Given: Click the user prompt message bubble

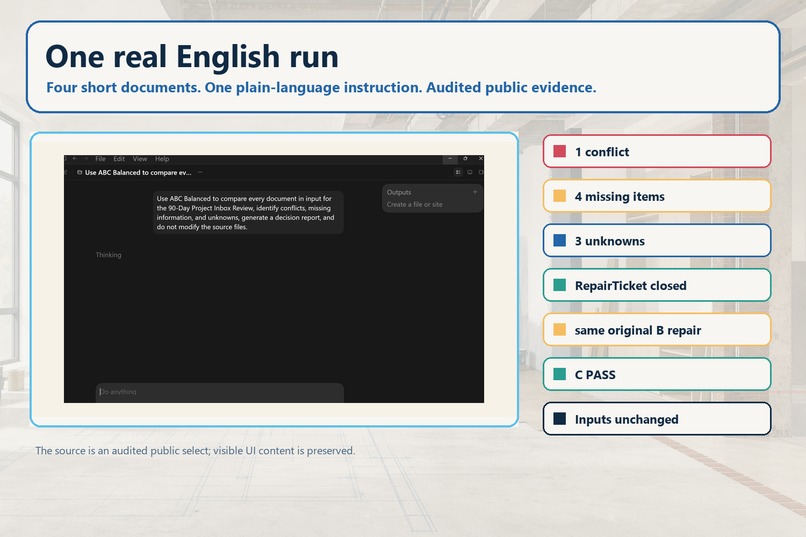Looking at the screenshot, I should tap(248, 213).
